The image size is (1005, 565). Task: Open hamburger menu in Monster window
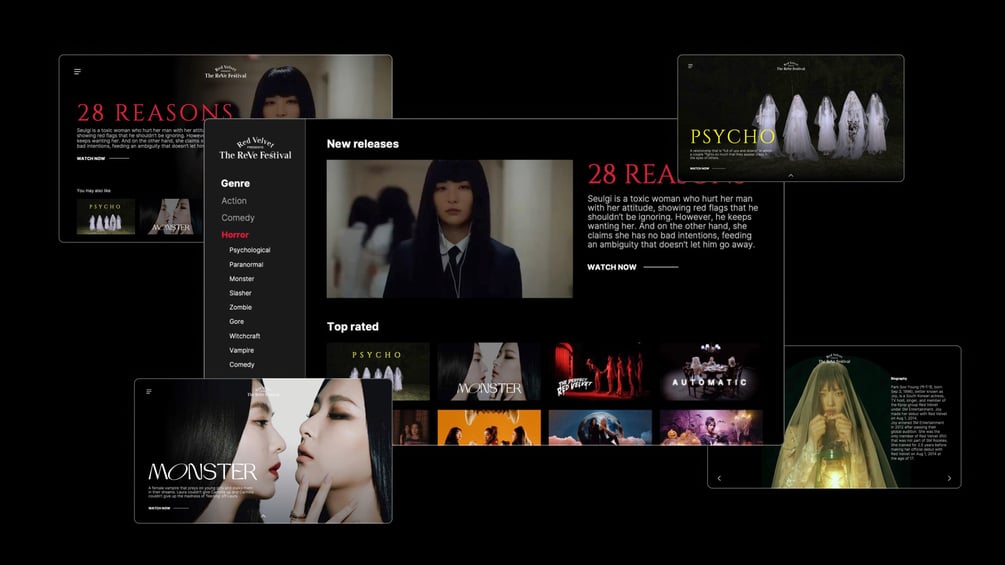tap(149, 391)
